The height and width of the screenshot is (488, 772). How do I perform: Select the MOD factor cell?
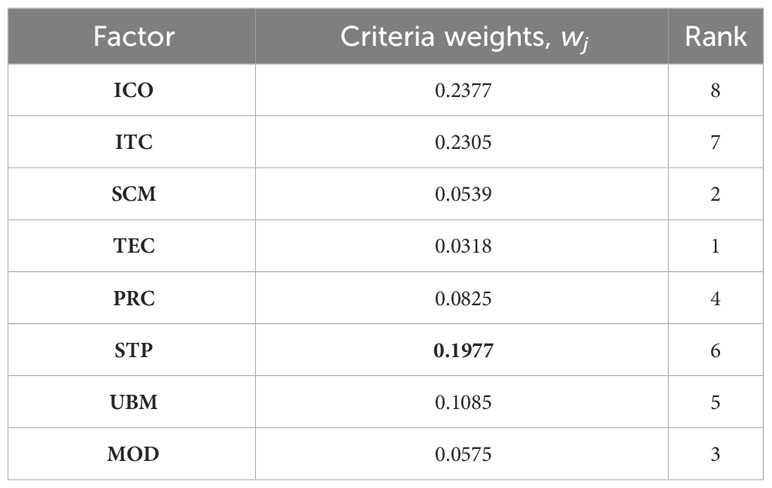(x=133, y=454)
